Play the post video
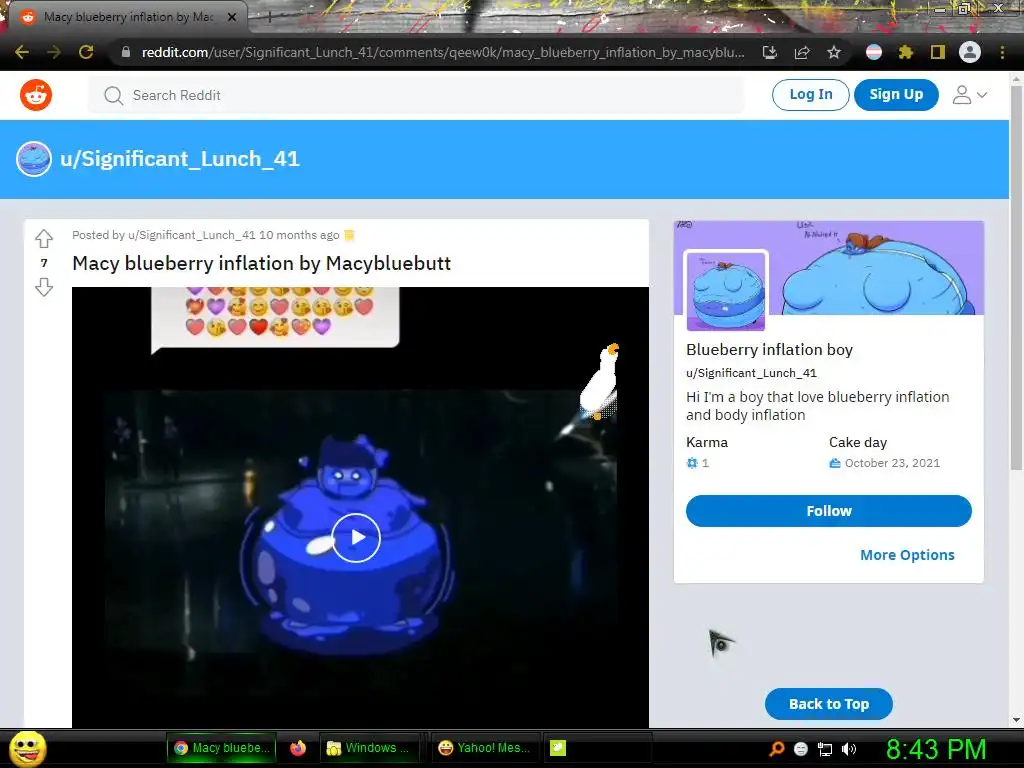Viewport: 1024px width, 768px height. pos(356,537)
